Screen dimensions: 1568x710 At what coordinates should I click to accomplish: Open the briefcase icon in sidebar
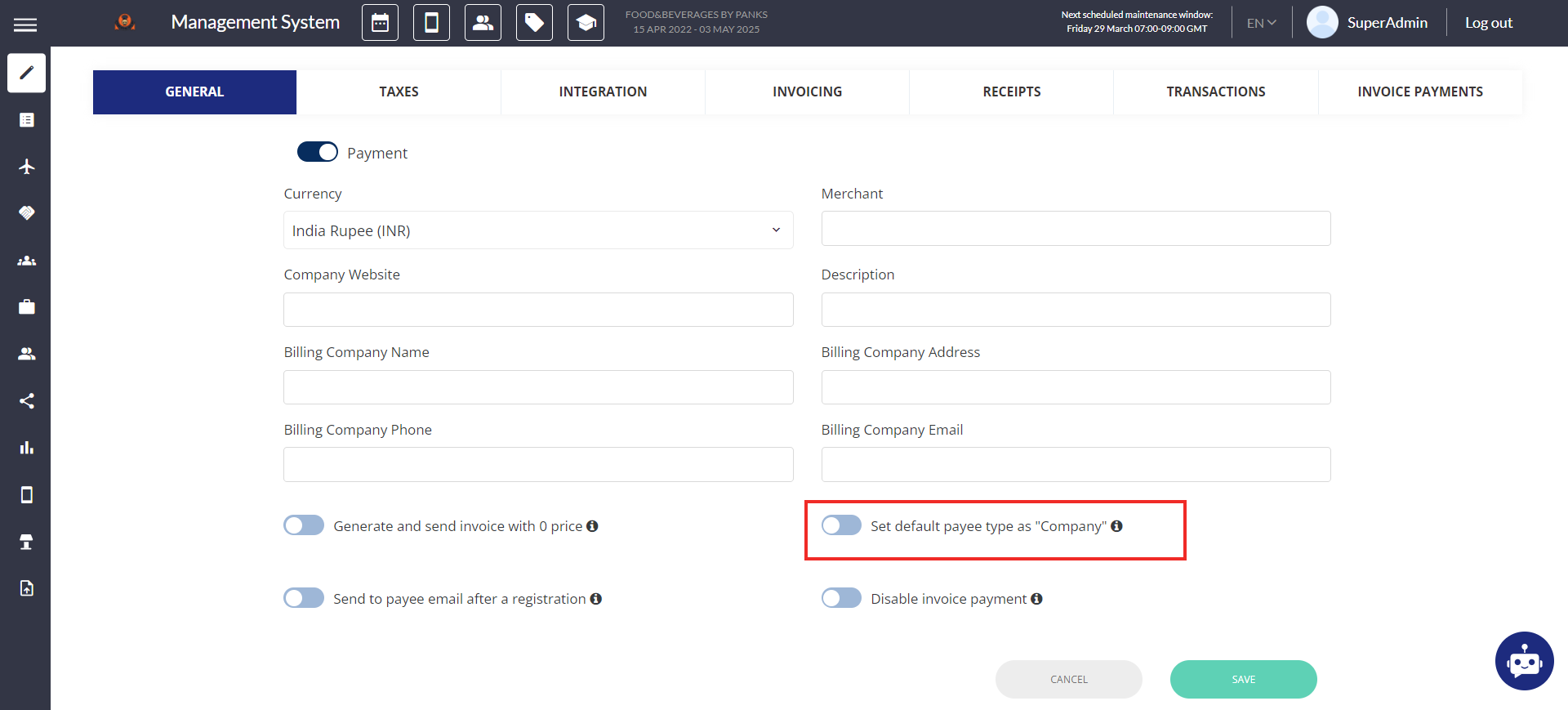coord(26,307)
